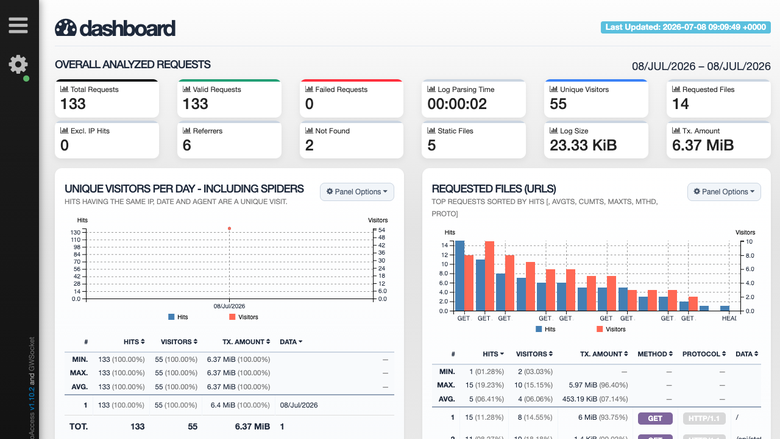Viewport: 780px width, 439px height.
Task: Click Failed Requests chart icon
Action: (x=309, y=89)
